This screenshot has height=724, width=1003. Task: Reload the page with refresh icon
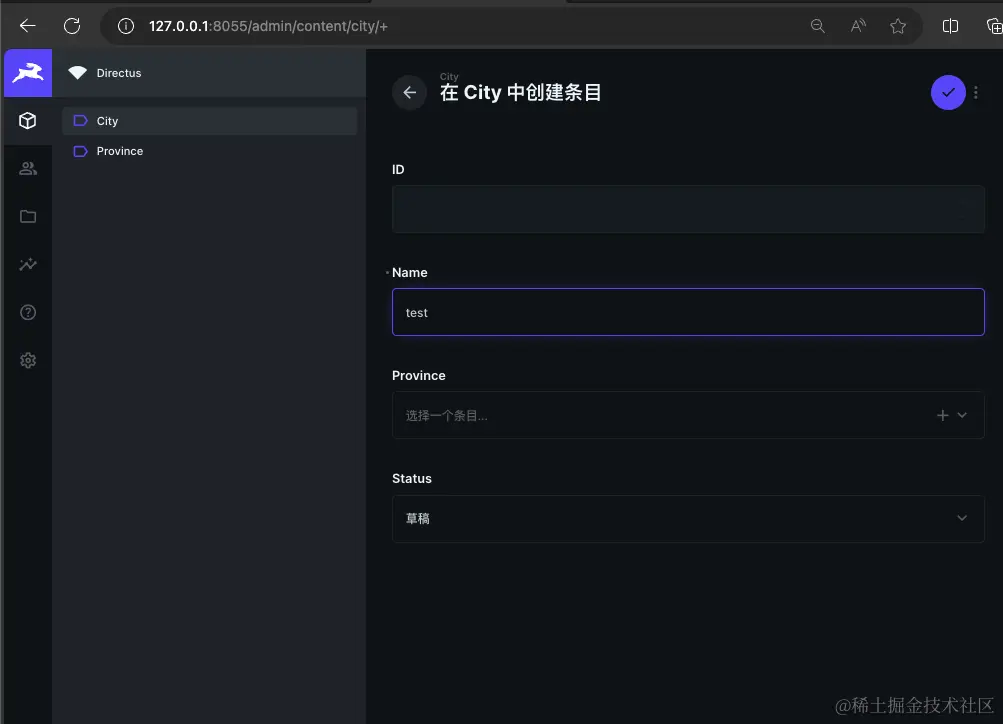72,26
